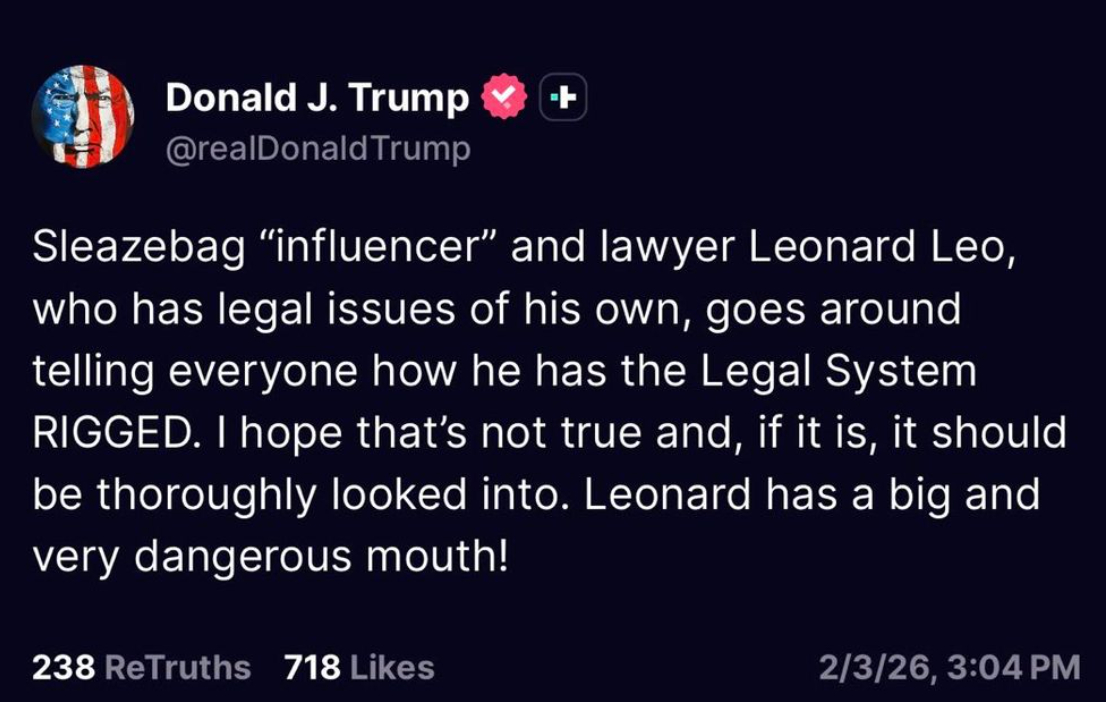Tap the plus follow icon beside the name
1106x702 pixels.
click(563, 97)
